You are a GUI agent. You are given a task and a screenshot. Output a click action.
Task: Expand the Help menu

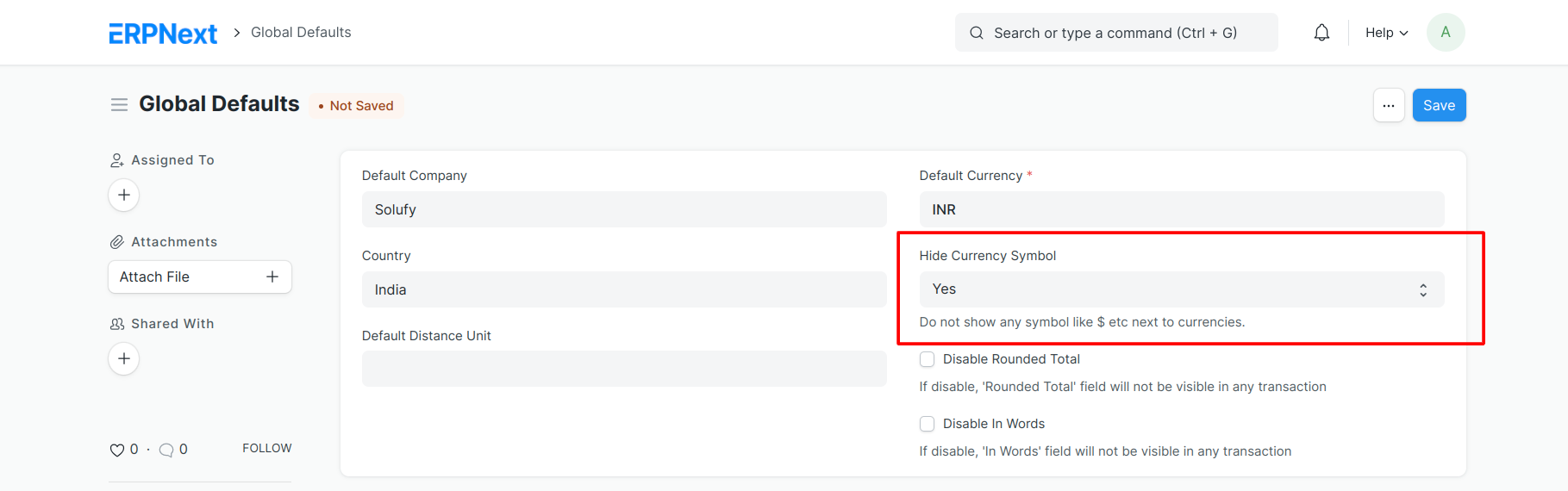(1386, 33)
